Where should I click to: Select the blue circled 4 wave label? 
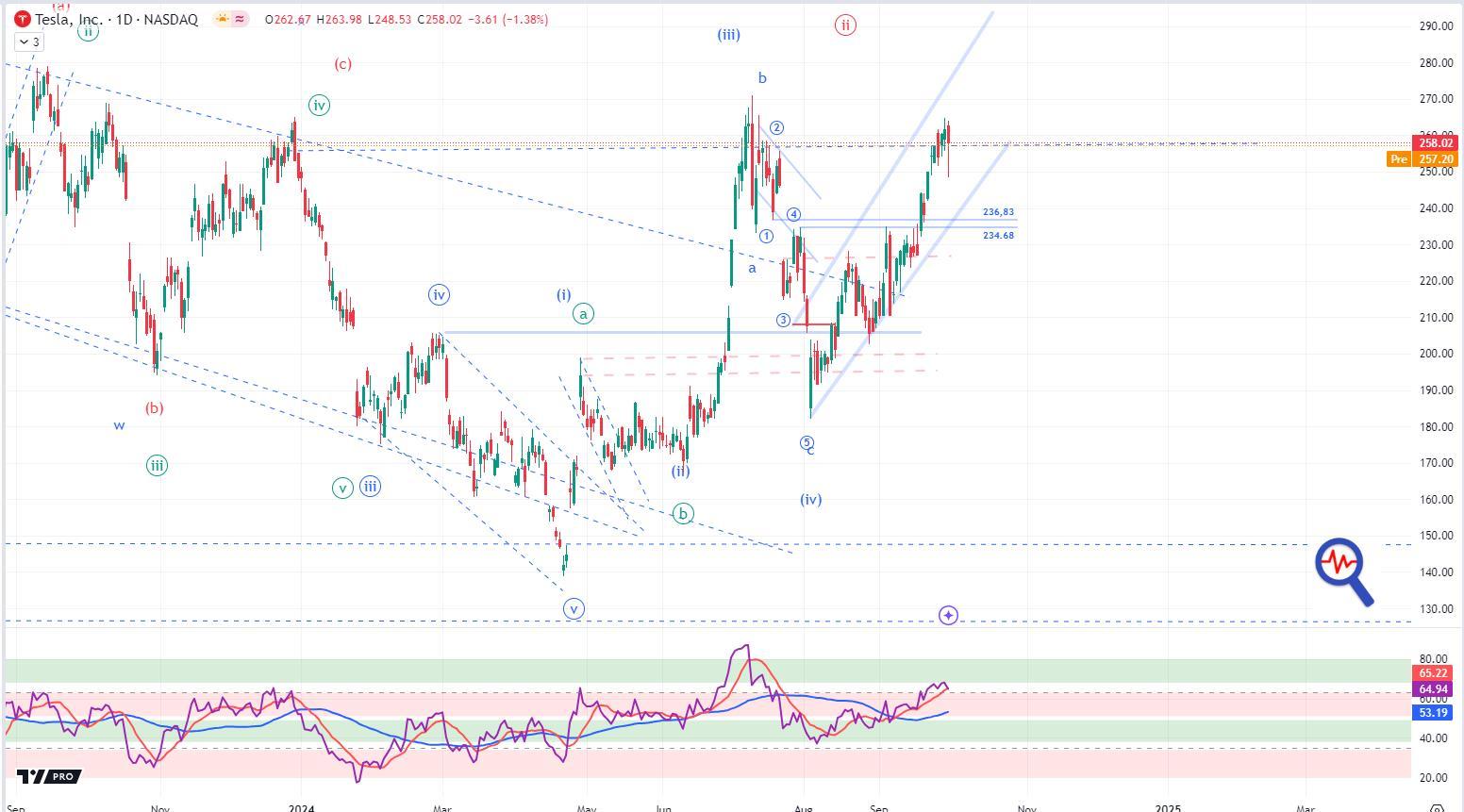794,215
